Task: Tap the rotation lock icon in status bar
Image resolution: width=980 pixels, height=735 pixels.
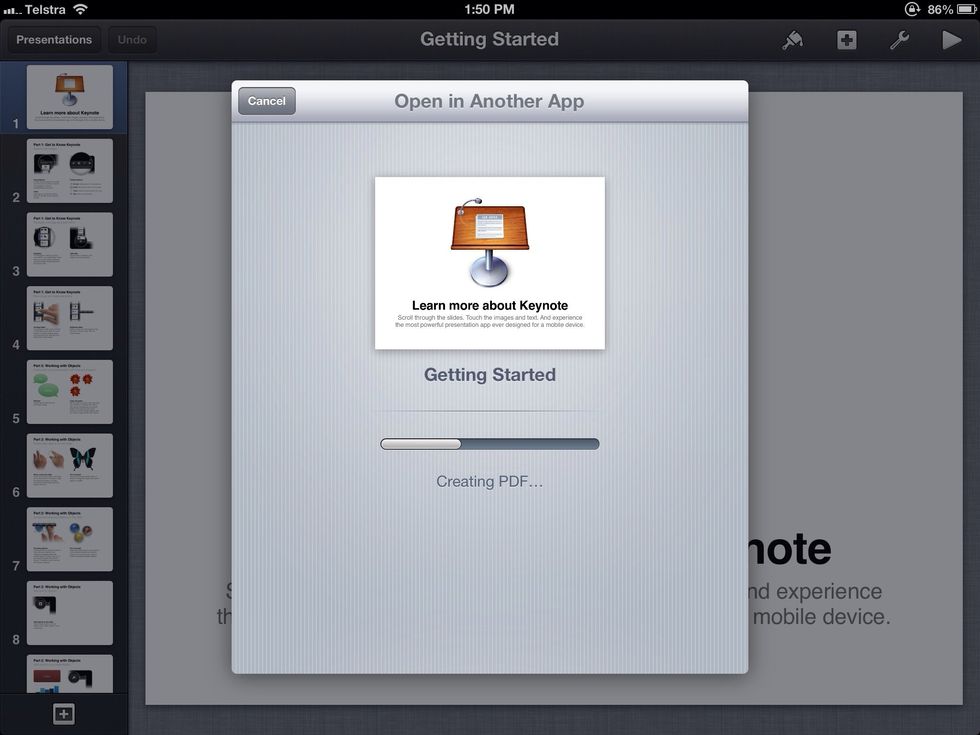Action: coord(912,9)
